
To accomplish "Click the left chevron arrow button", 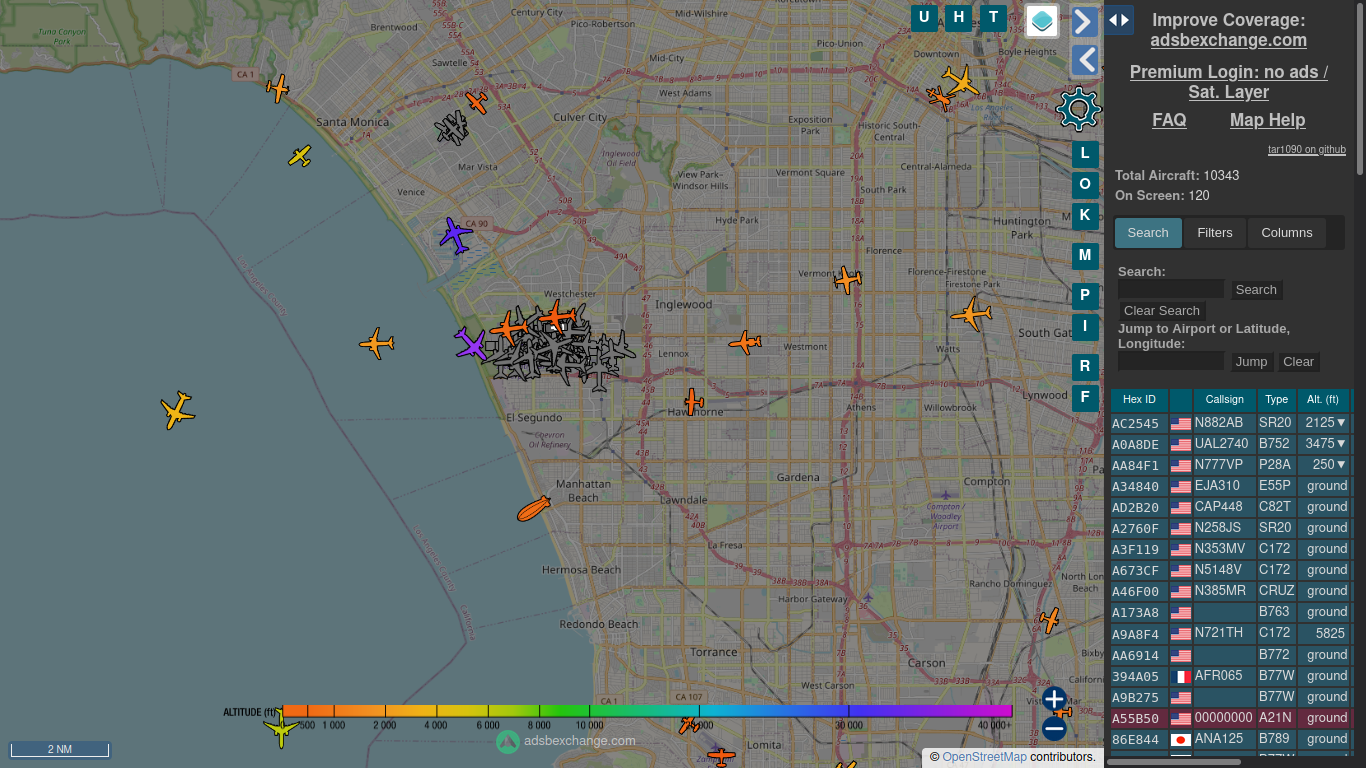I will [1085, 61].
